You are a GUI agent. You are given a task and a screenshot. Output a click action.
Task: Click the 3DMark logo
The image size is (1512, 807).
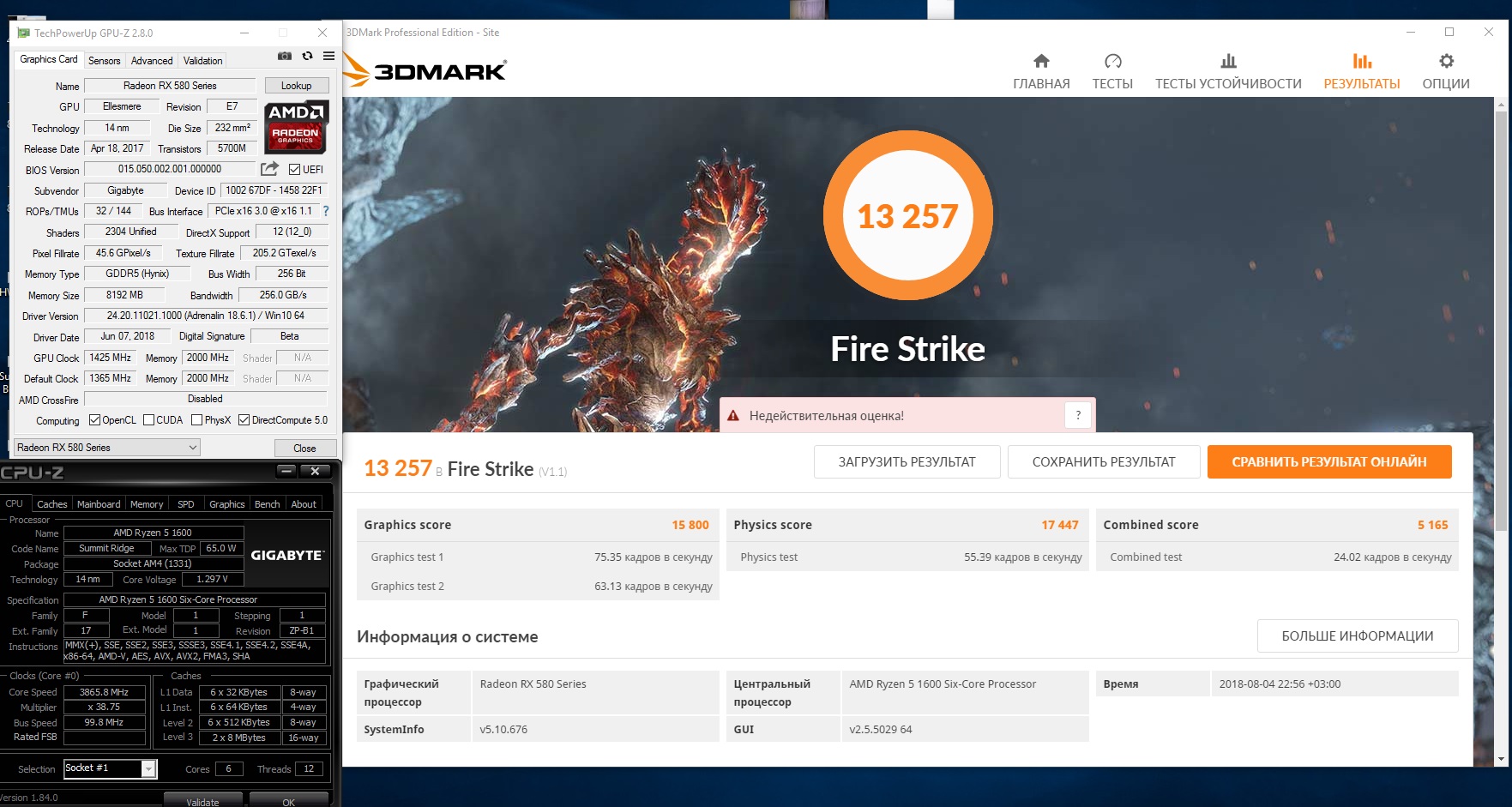tap(425, 70)
